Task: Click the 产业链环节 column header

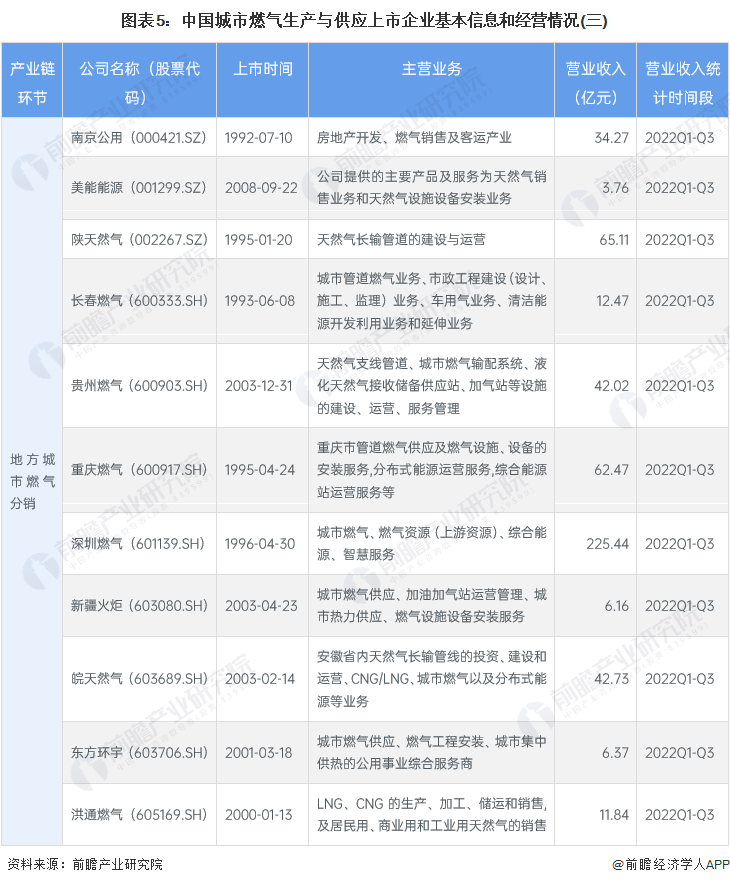Action: [31, 81]
